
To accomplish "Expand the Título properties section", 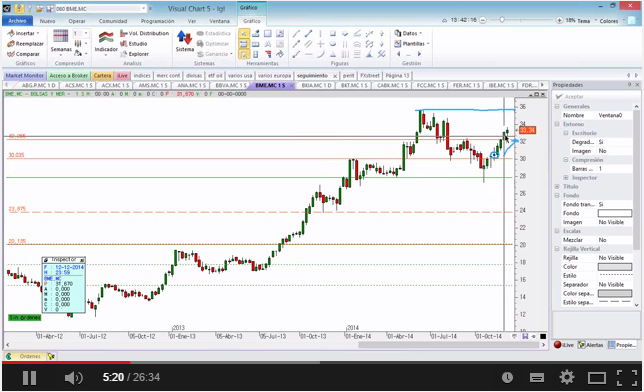I will coord(557,187).
